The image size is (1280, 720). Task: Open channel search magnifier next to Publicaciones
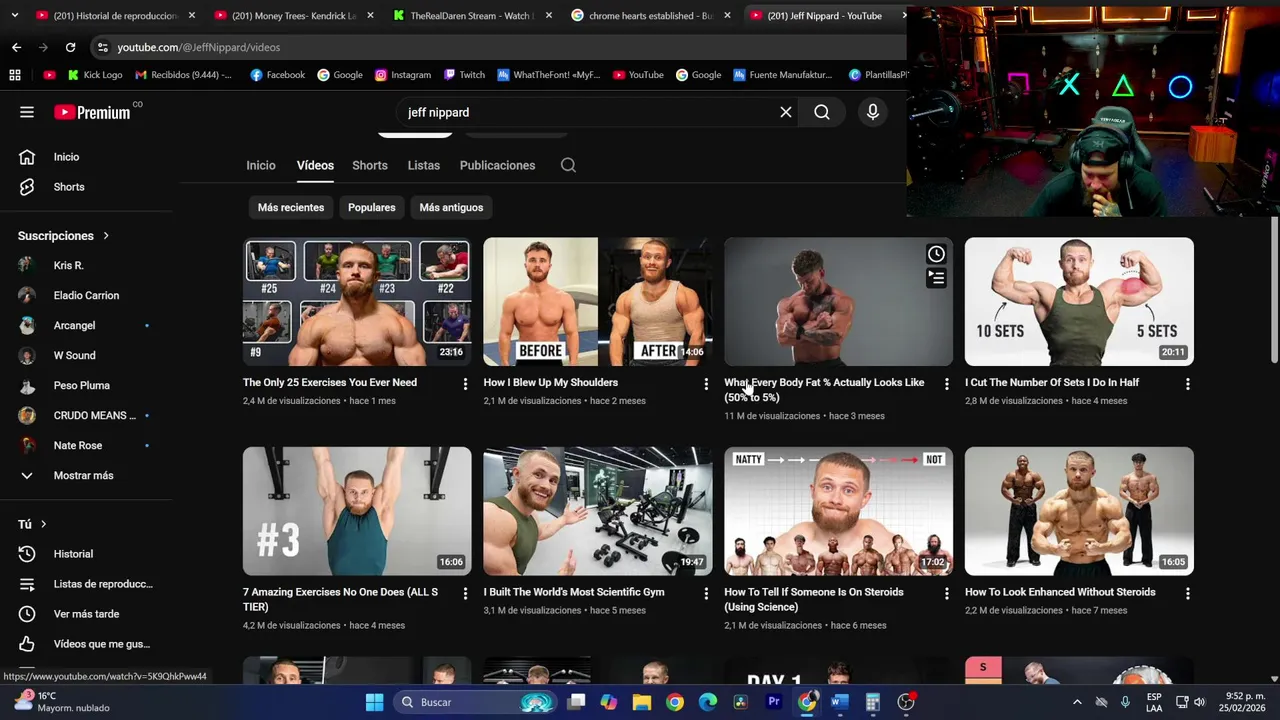click(568, 165)
